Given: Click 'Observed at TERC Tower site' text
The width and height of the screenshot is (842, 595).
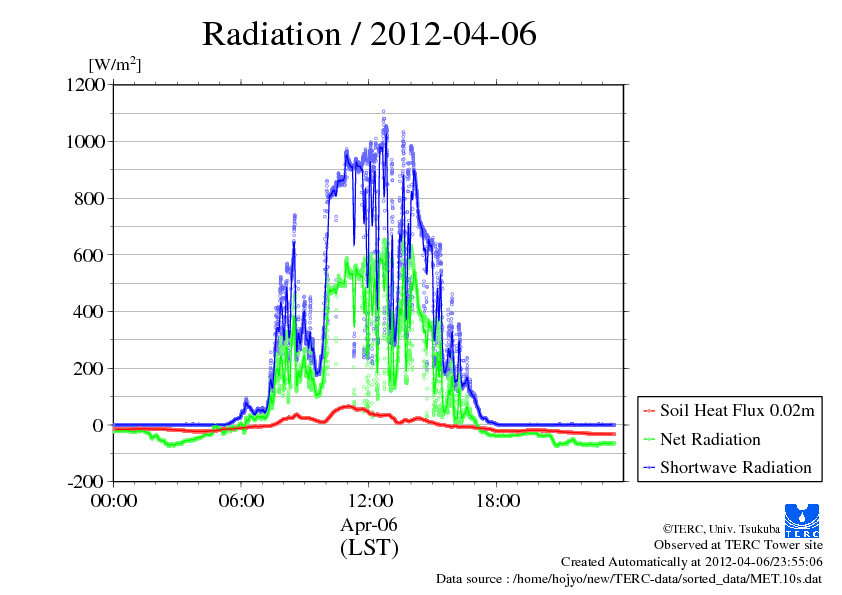Looking at the screenshot, I should (x=738, y=545).
